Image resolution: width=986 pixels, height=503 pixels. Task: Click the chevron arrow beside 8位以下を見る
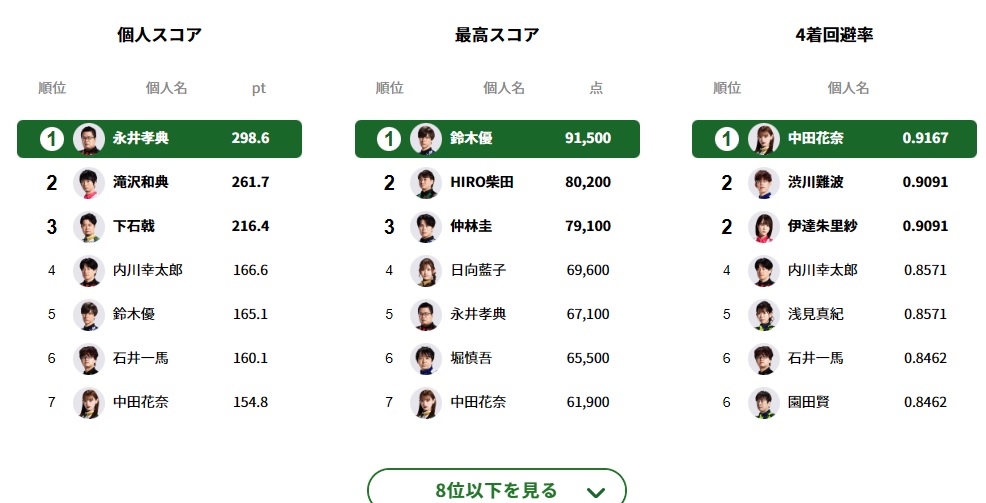(596, 491)
